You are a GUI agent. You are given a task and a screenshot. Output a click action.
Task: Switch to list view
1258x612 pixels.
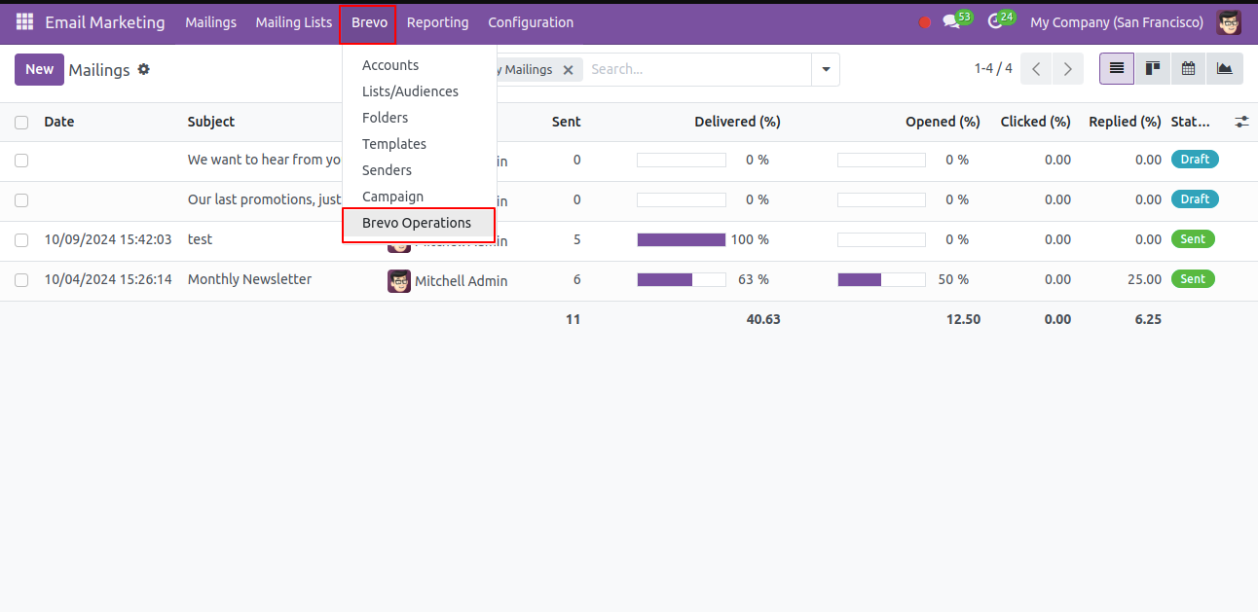tap(1116, 69)
